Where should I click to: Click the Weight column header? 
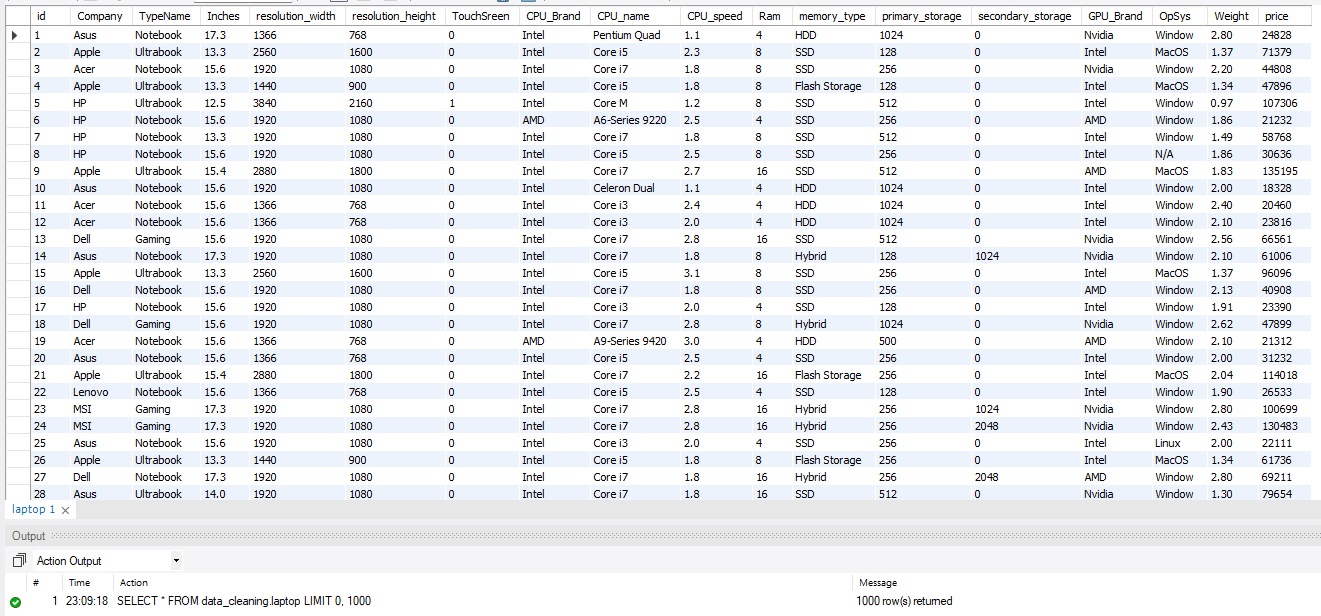pyautogui.click(x=1232, y=16)
